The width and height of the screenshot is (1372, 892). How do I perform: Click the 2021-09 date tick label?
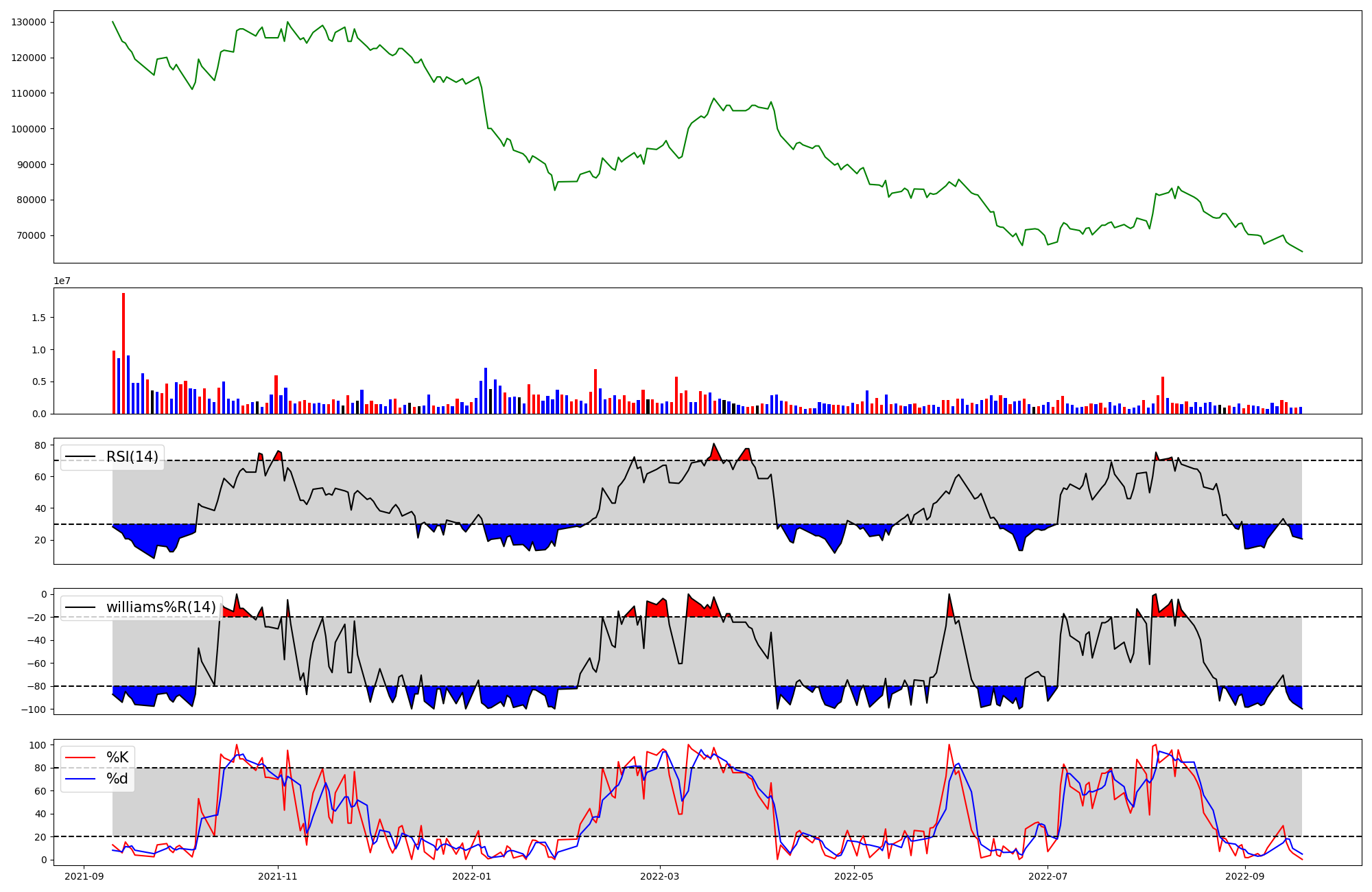tap(84, 876)
